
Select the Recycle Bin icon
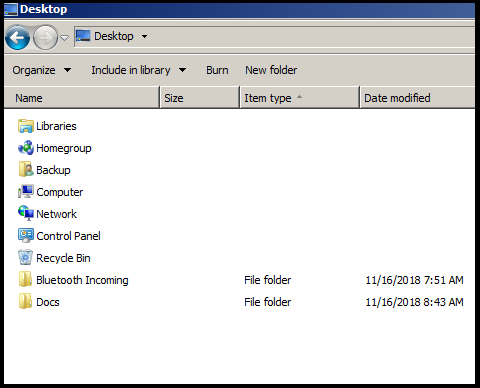(26, 258)
